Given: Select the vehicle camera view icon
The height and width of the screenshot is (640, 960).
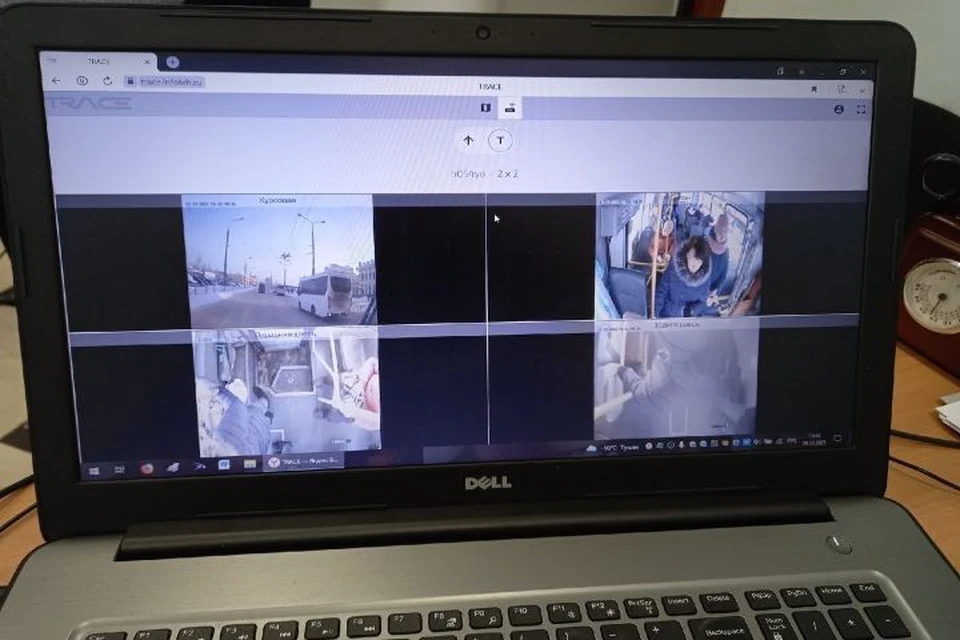Looking at the screenshot, I should click(x=509, y=108).
